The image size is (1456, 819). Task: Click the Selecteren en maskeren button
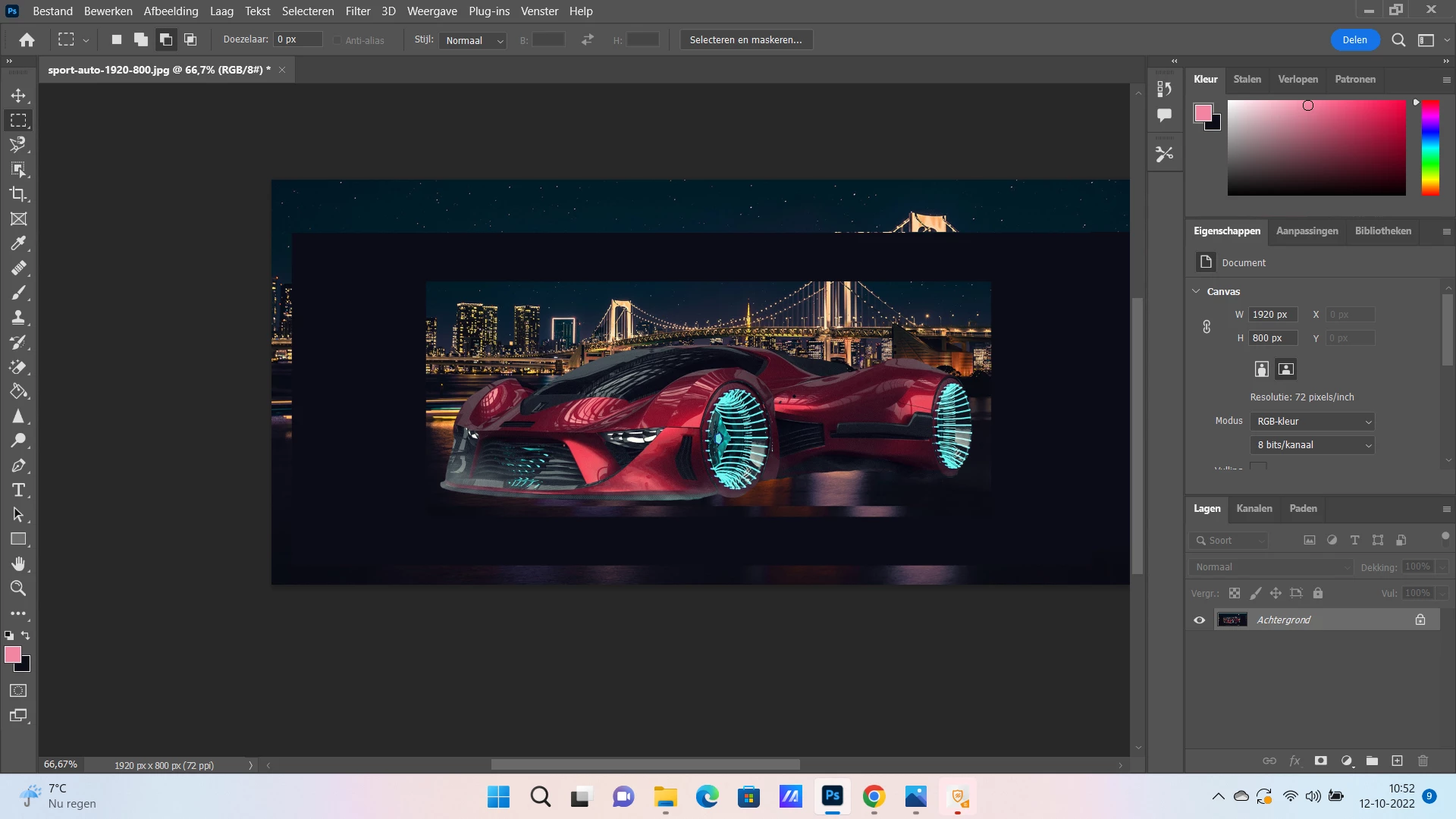tap(745, 40)
